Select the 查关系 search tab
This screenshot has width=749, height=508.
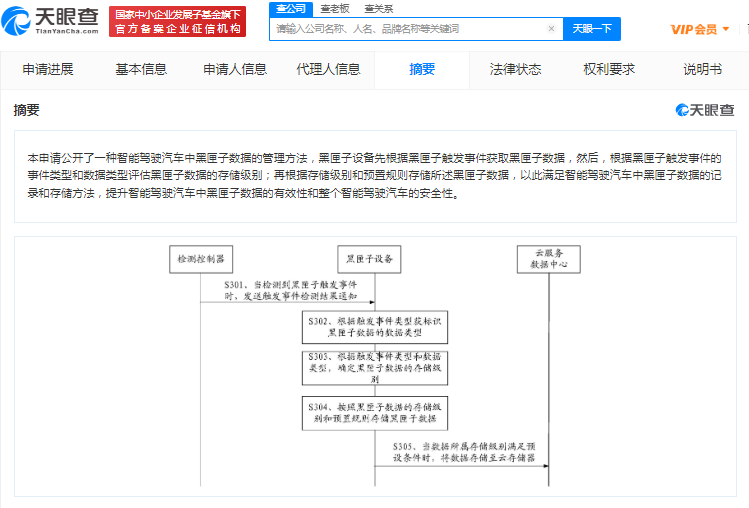pyautogui.click(x=378, y=9)
